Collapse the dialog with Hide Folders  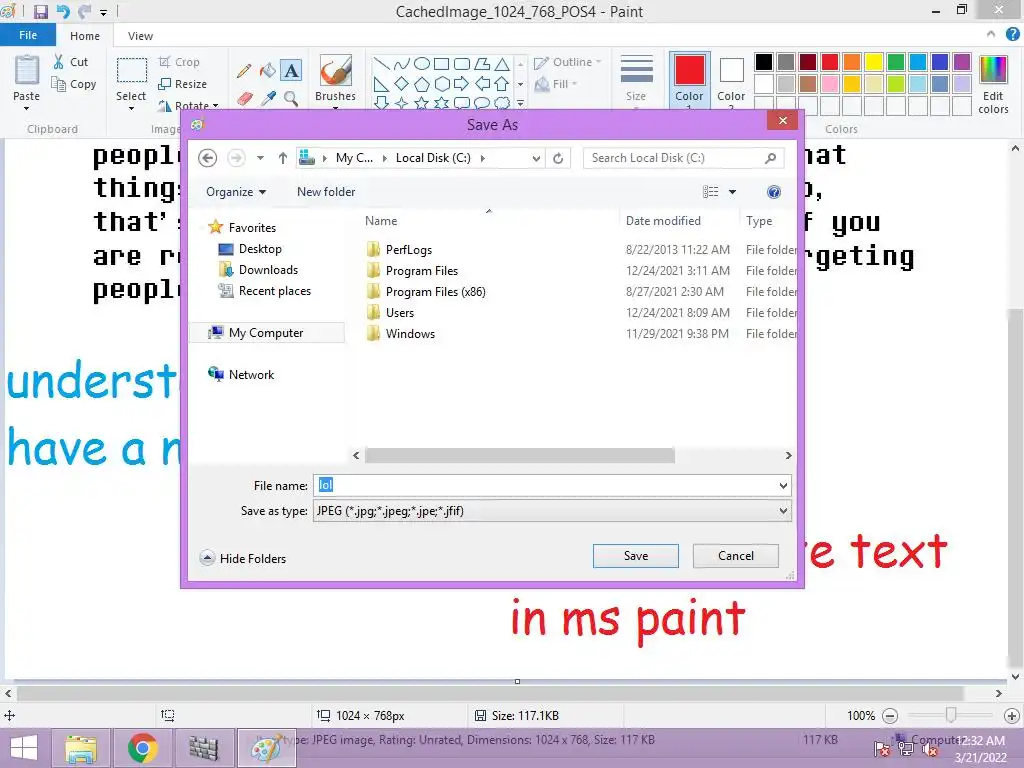(x=243, y=558)
